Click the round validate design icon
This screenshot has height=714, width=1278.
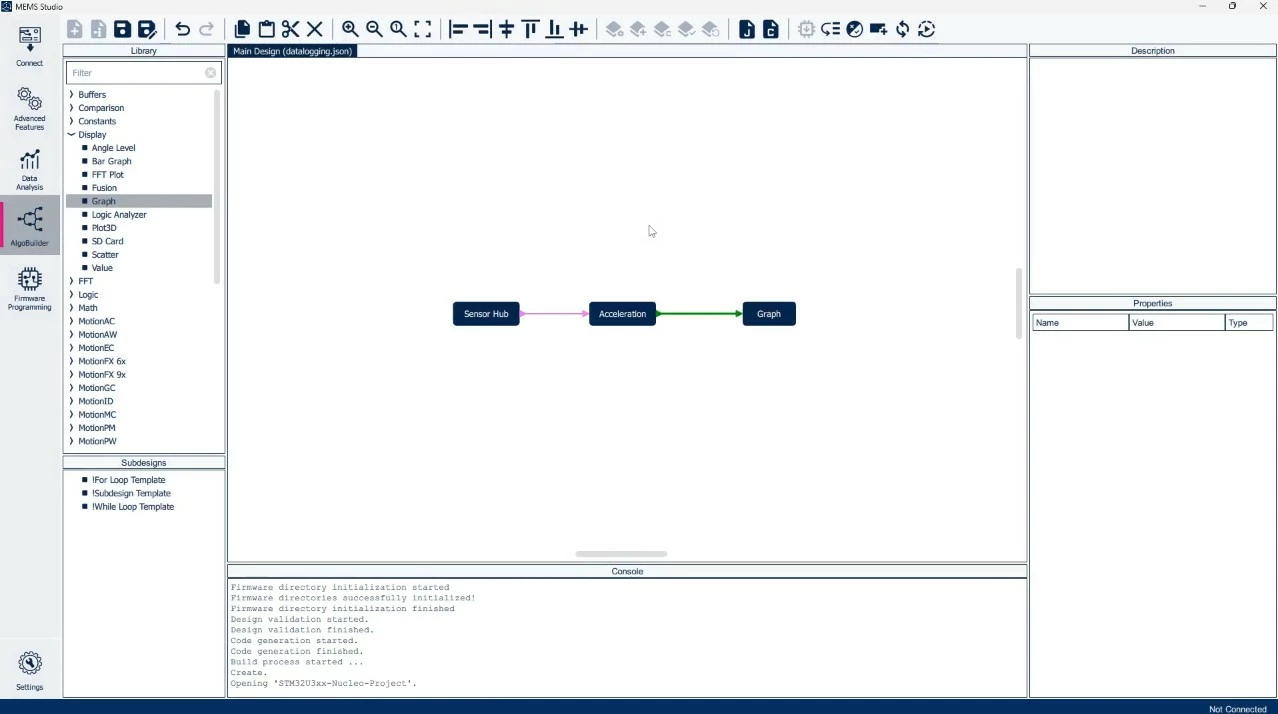tap(854, 29)
